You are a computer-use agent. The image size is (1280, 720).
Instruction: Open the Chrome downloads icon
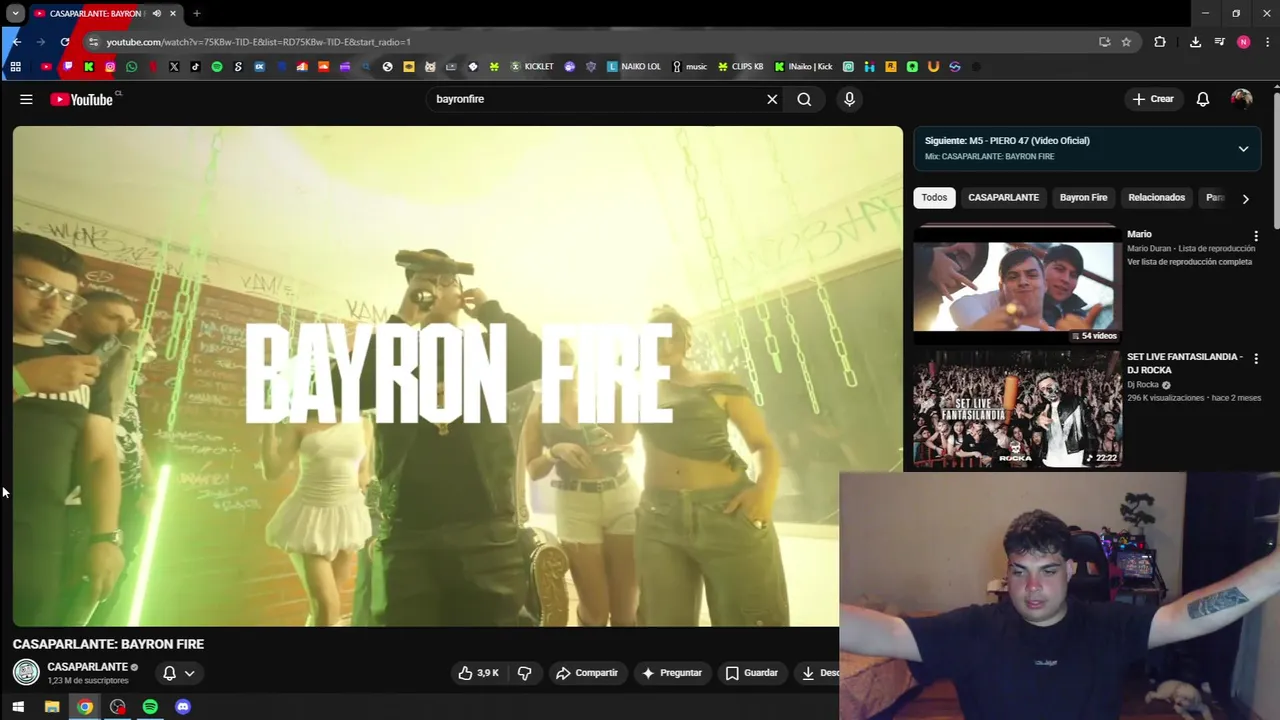point(1195,42)
